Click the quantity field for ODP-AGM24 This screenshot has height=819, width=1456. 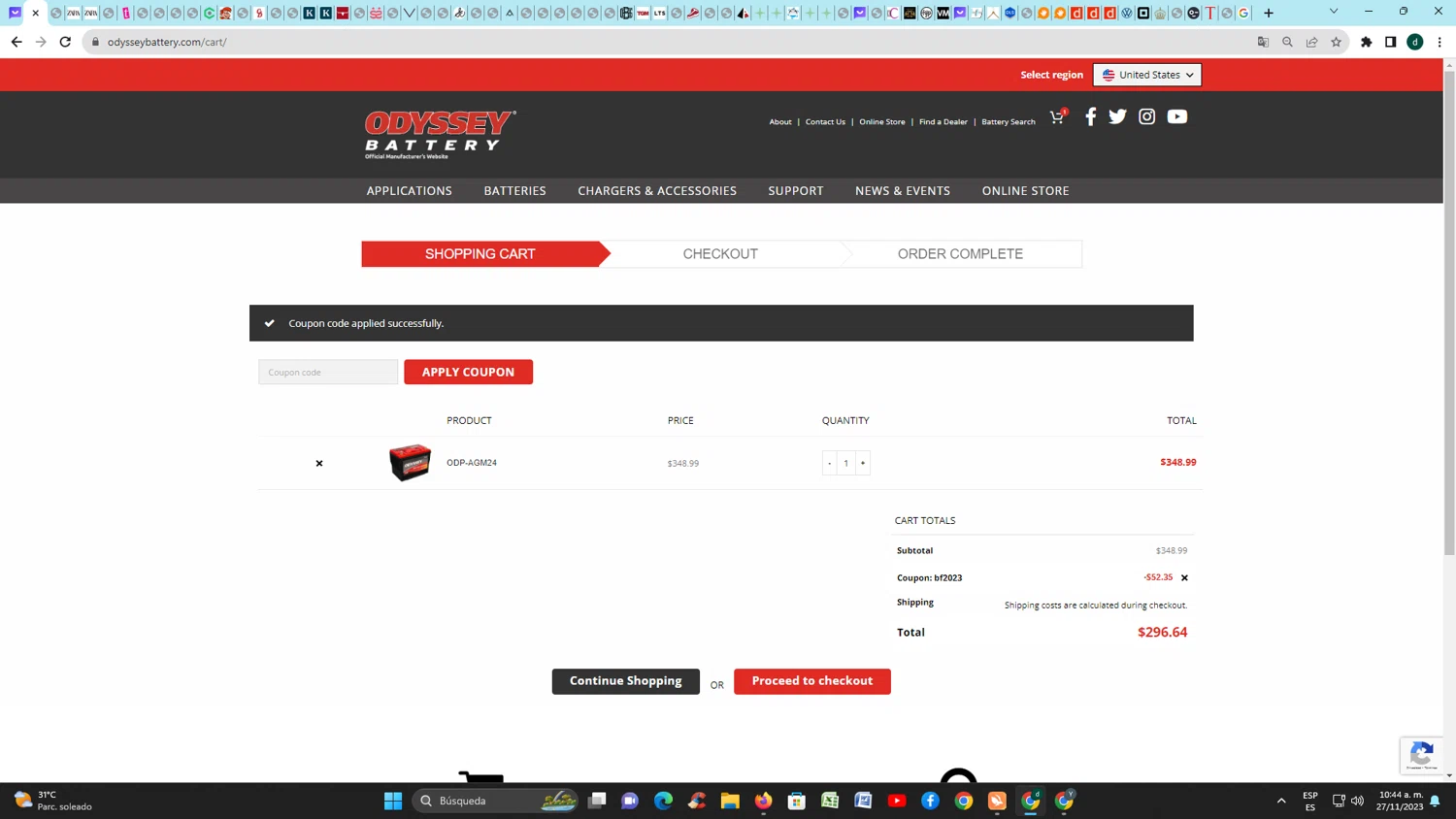pos(845,463)
